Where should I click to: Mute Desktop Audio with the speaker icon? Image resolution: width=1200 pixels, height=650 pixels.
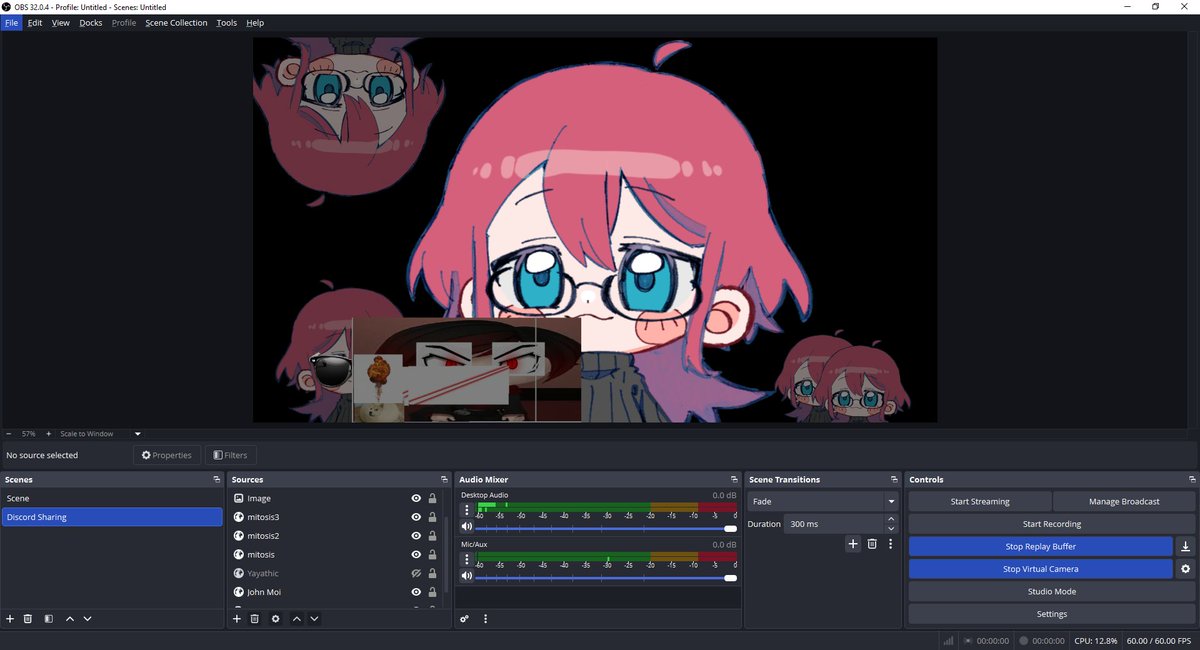tap(466, 527)
